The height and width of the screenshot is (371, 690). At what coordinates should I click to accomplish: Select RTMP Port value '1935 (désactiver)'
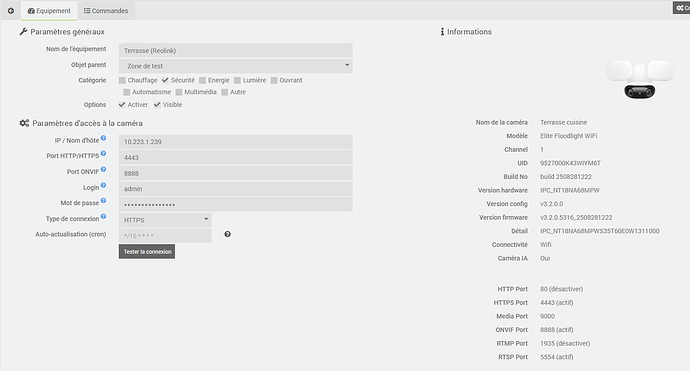565,343
